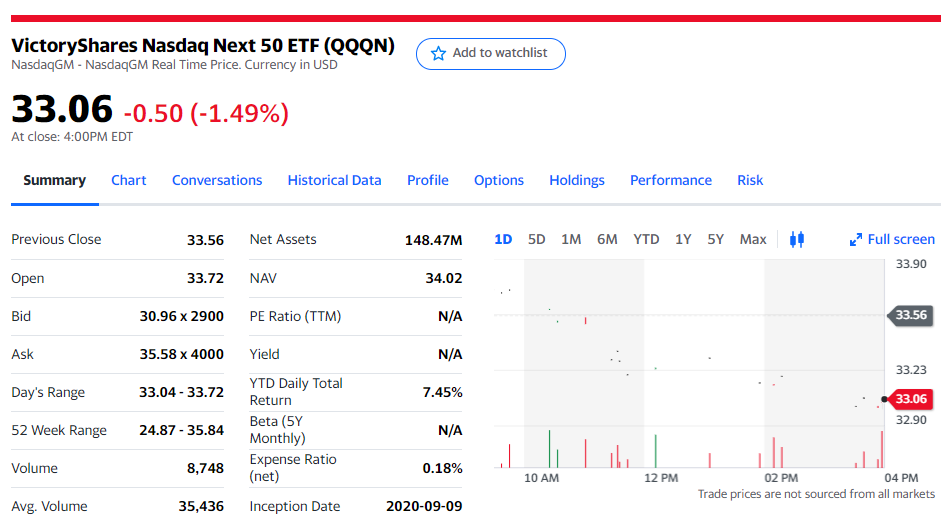Click the 10 AM time axis label

[x=541, y=478]
